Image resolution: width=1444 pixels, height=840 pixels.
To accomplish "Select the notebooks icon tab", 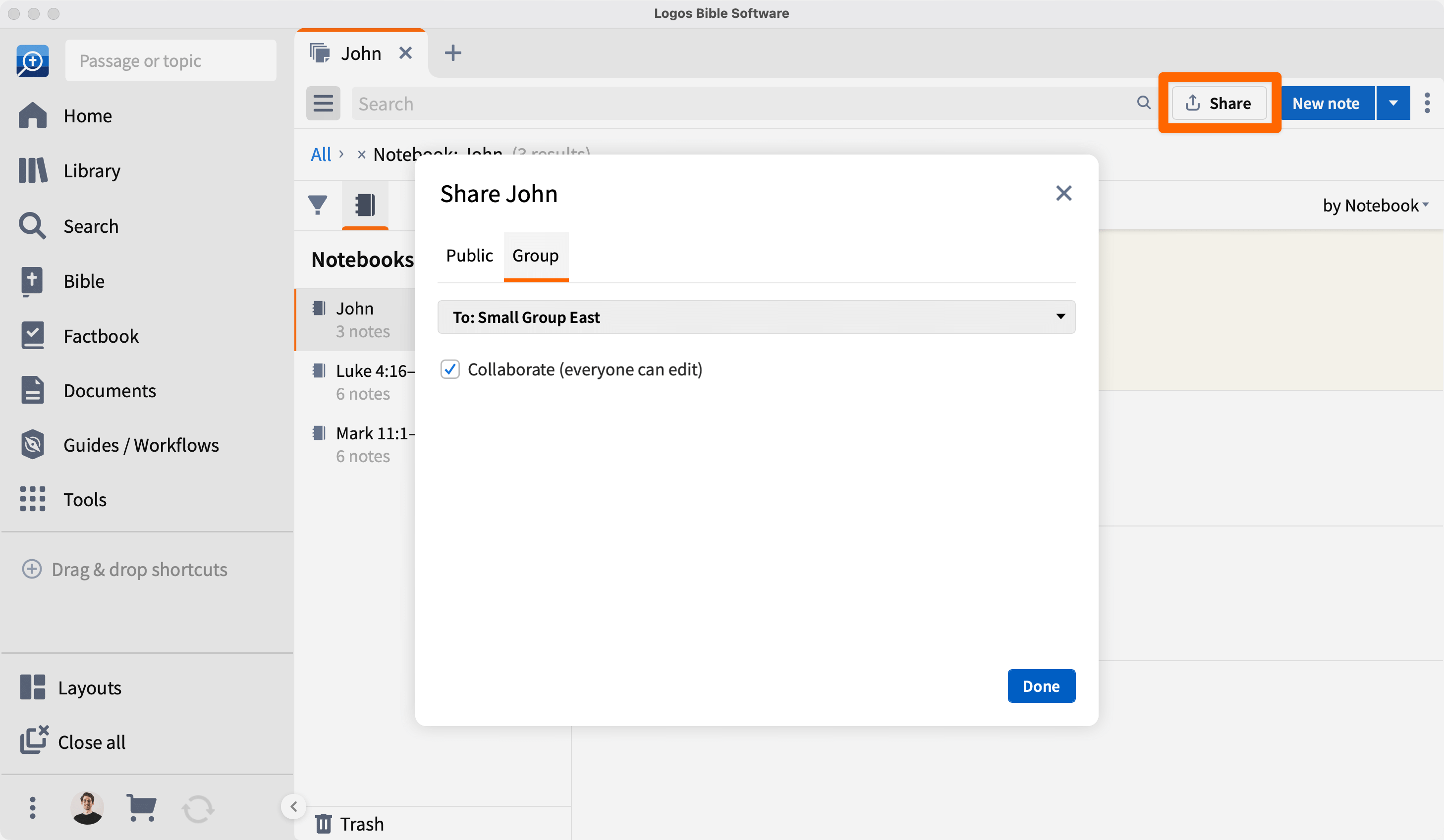I will click(x=365, y=205).
